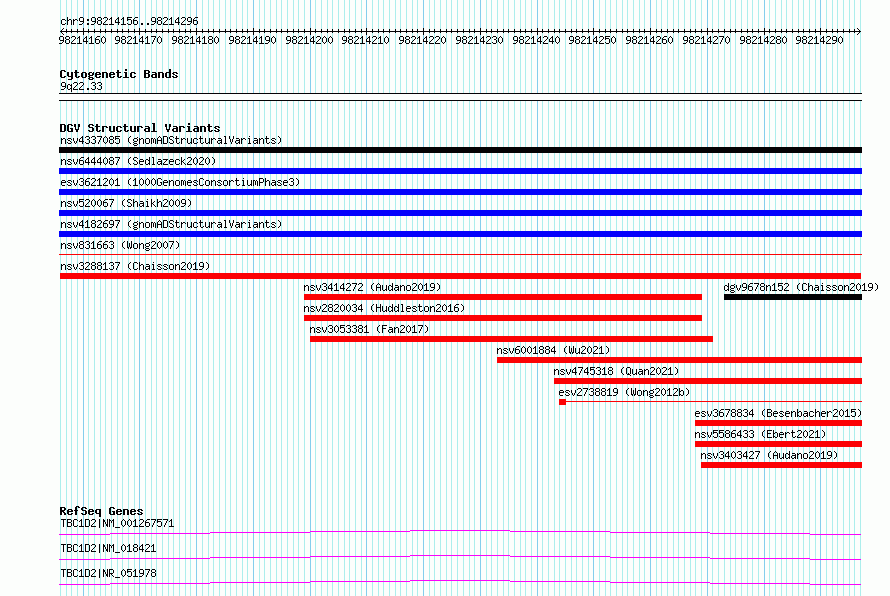890x596 pixels.
Task: Click ruler position 98214200
Action: [309, 40]
